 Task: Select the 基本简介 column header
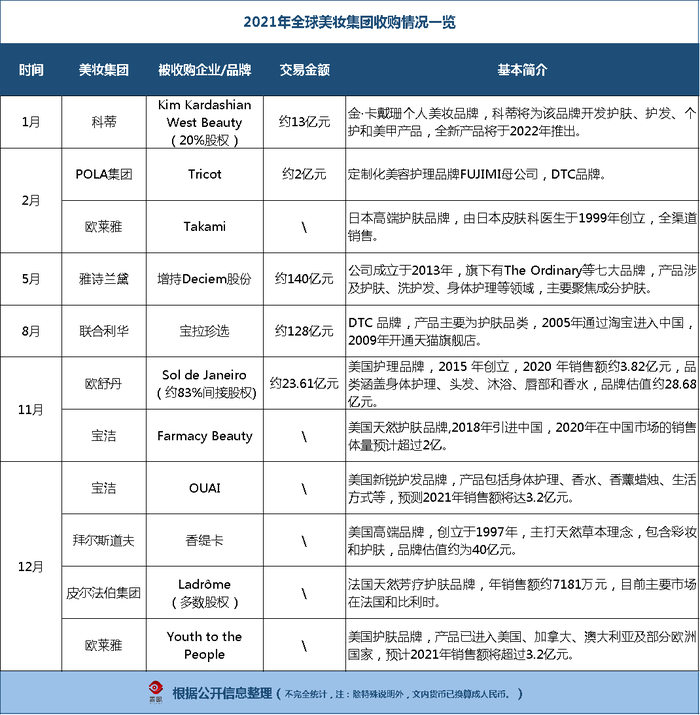coord(522,70)
